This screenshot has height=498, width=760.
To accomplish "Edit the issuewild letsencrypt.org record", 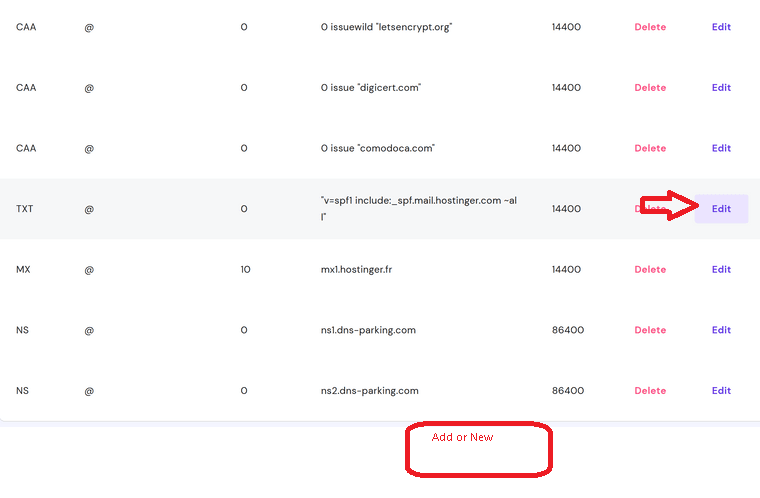I will coord(721,27).
